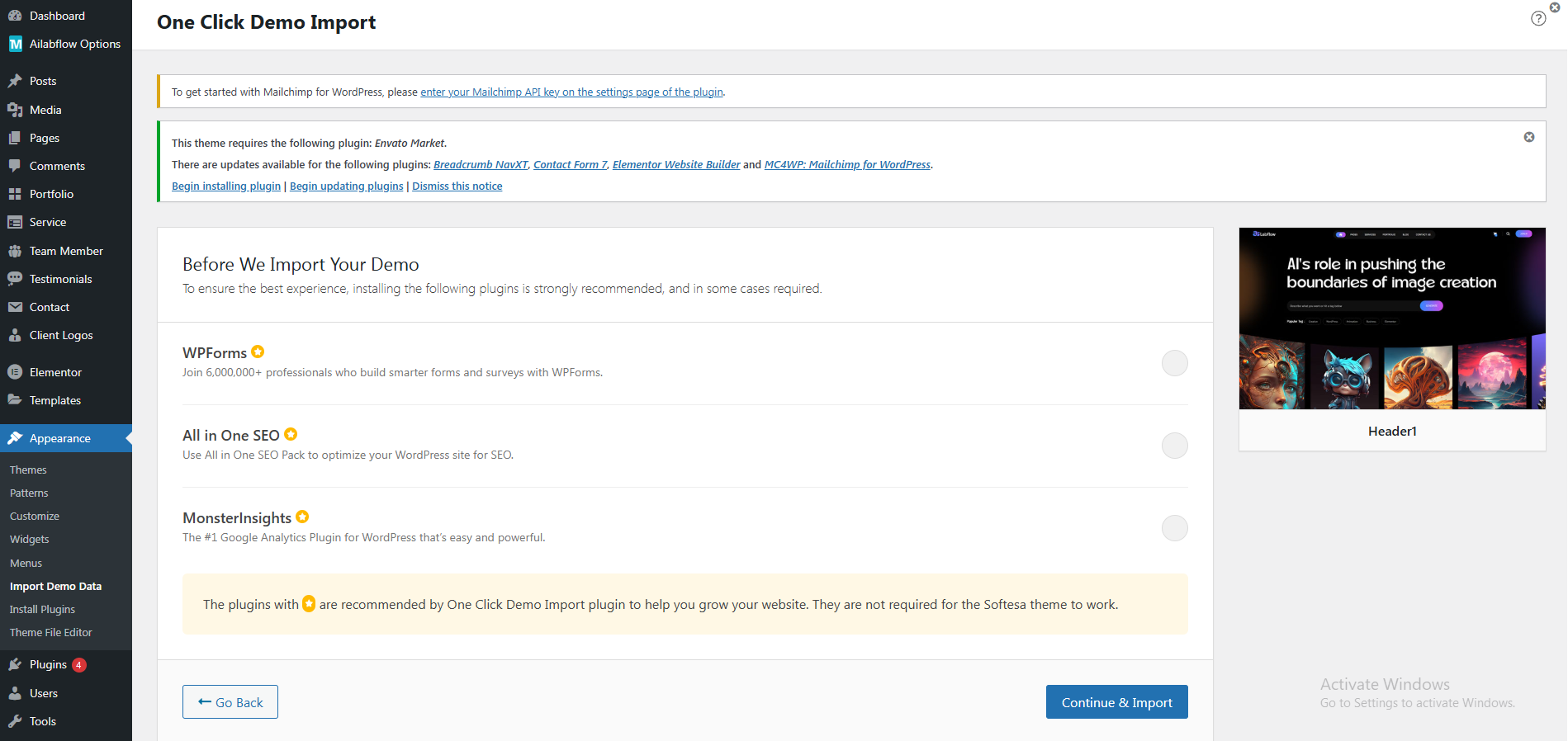Click the Tools wrench icon
1568x741 pixels.
15,721
